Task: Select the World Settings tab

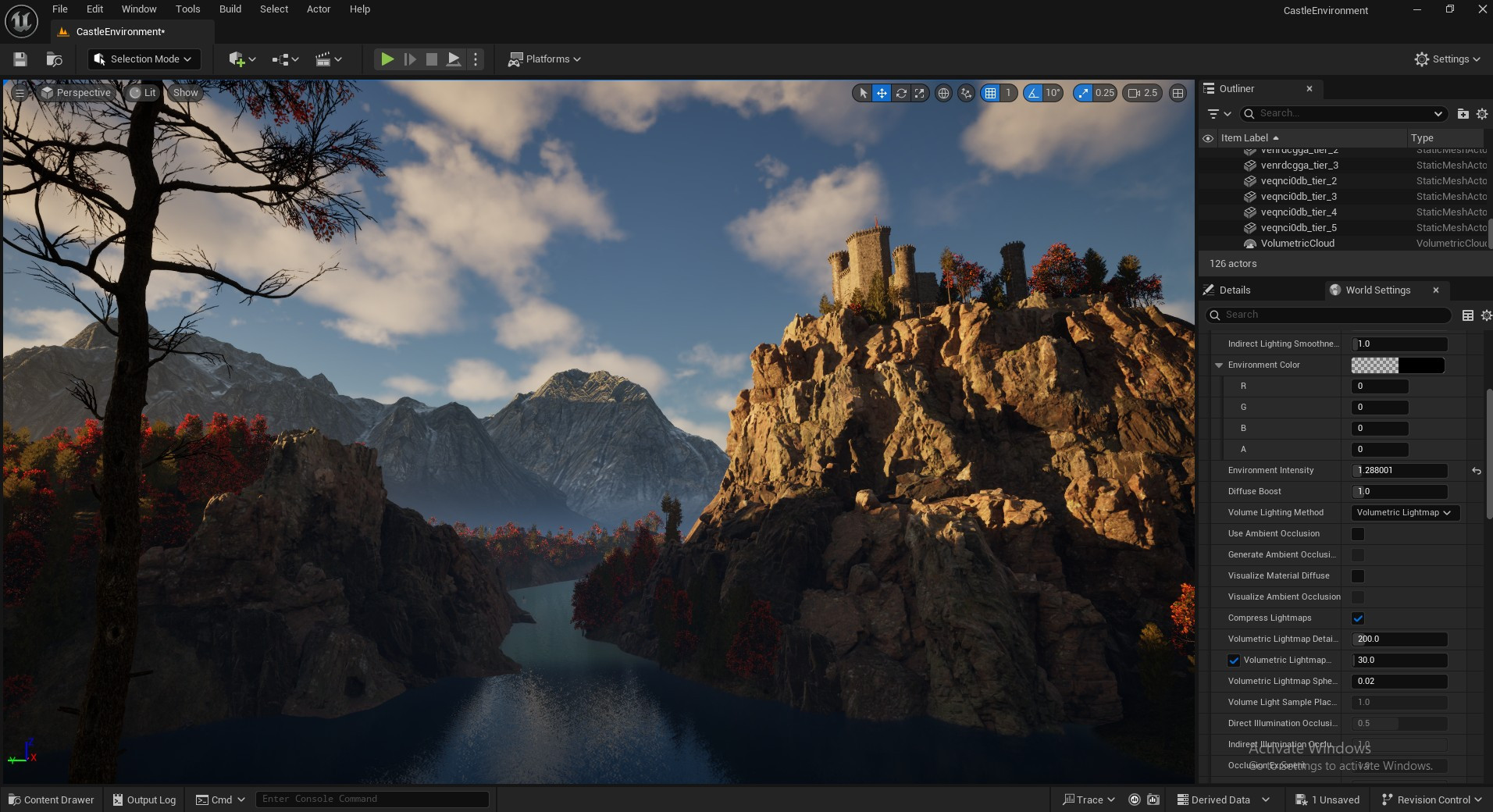Action: point(1378,290)
